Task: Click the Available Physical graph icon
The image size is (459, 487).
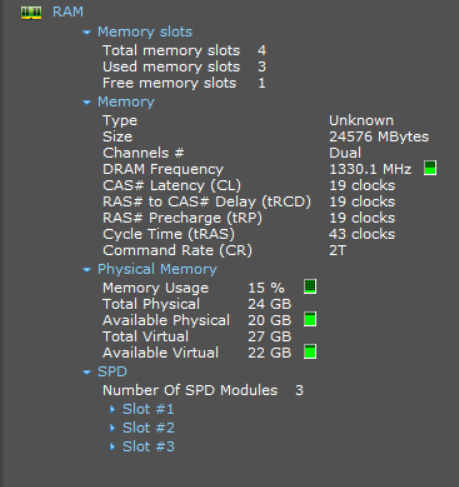Action: tap(310, 319)
